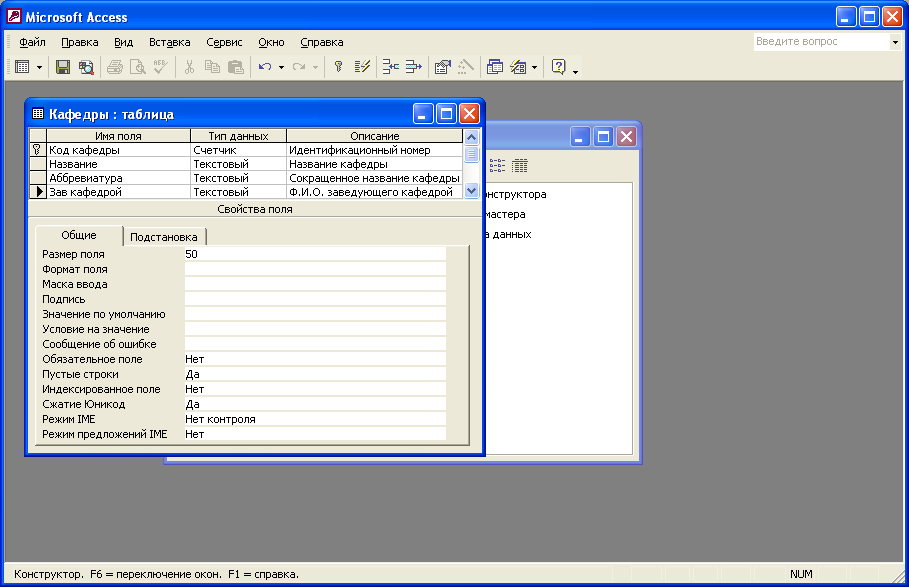Screen dimensions: 909x587
Task: Click the Print toolbar icon
Action: [x=115, y=67]
